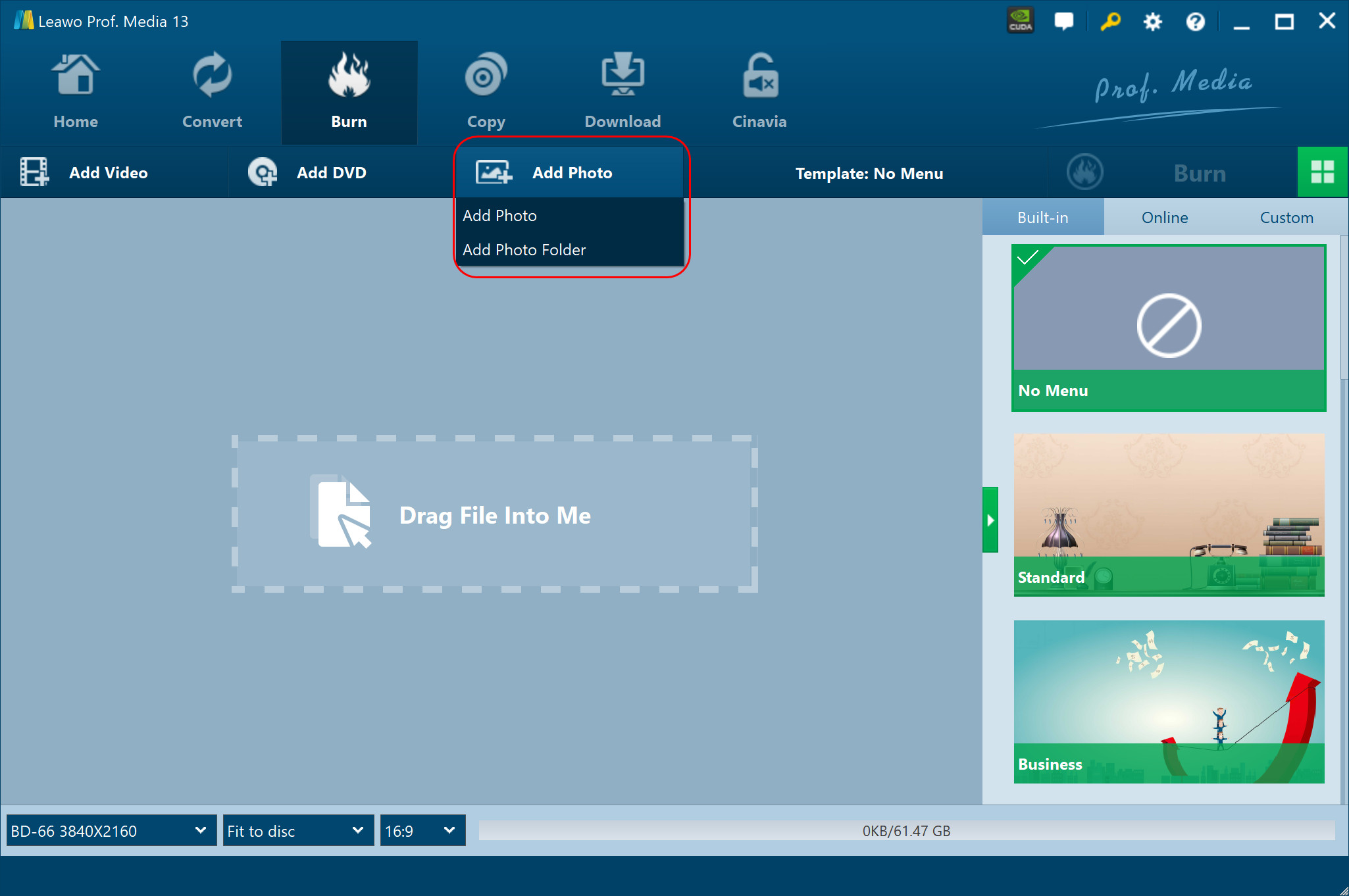Click the template list vertical scrollbar
The width and height of the screenshot is (1349, 896).
click(x=1344, y=307)
